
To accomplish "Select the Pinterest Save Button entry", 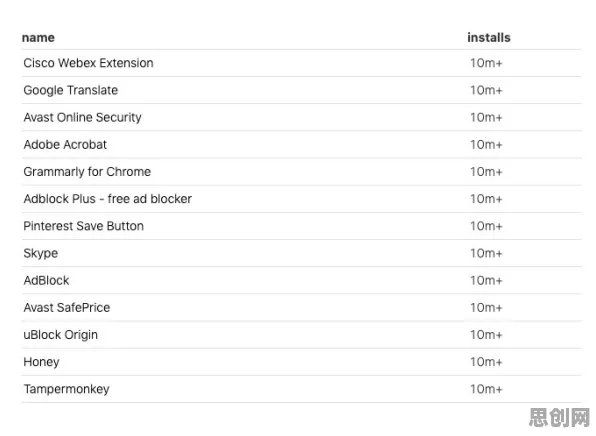I will click(x=84, y=226).
